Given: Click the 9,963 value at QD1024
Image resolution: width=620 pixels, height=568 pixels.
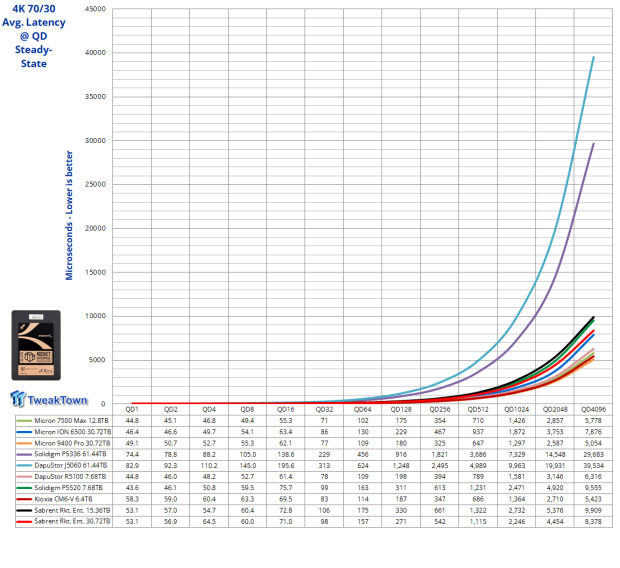Looking at the screenshot, I should point(516,466).
